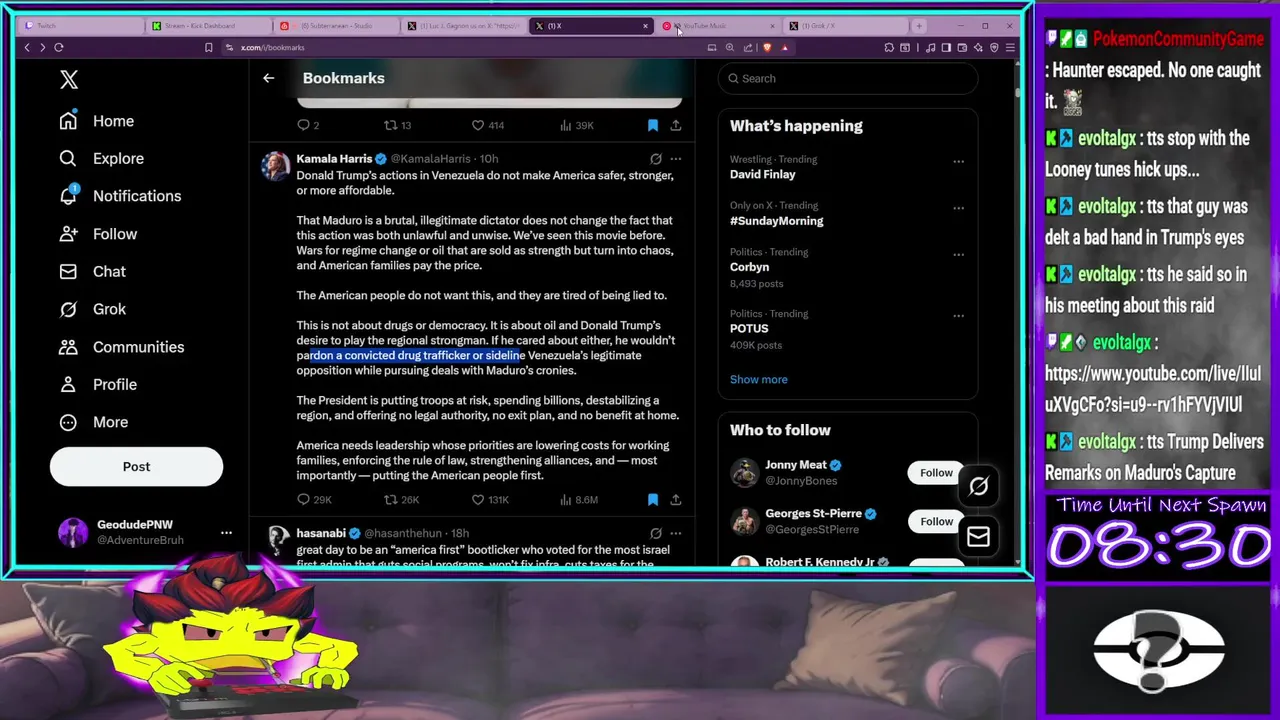Reload the page in the browser

(x=59, y=47)
